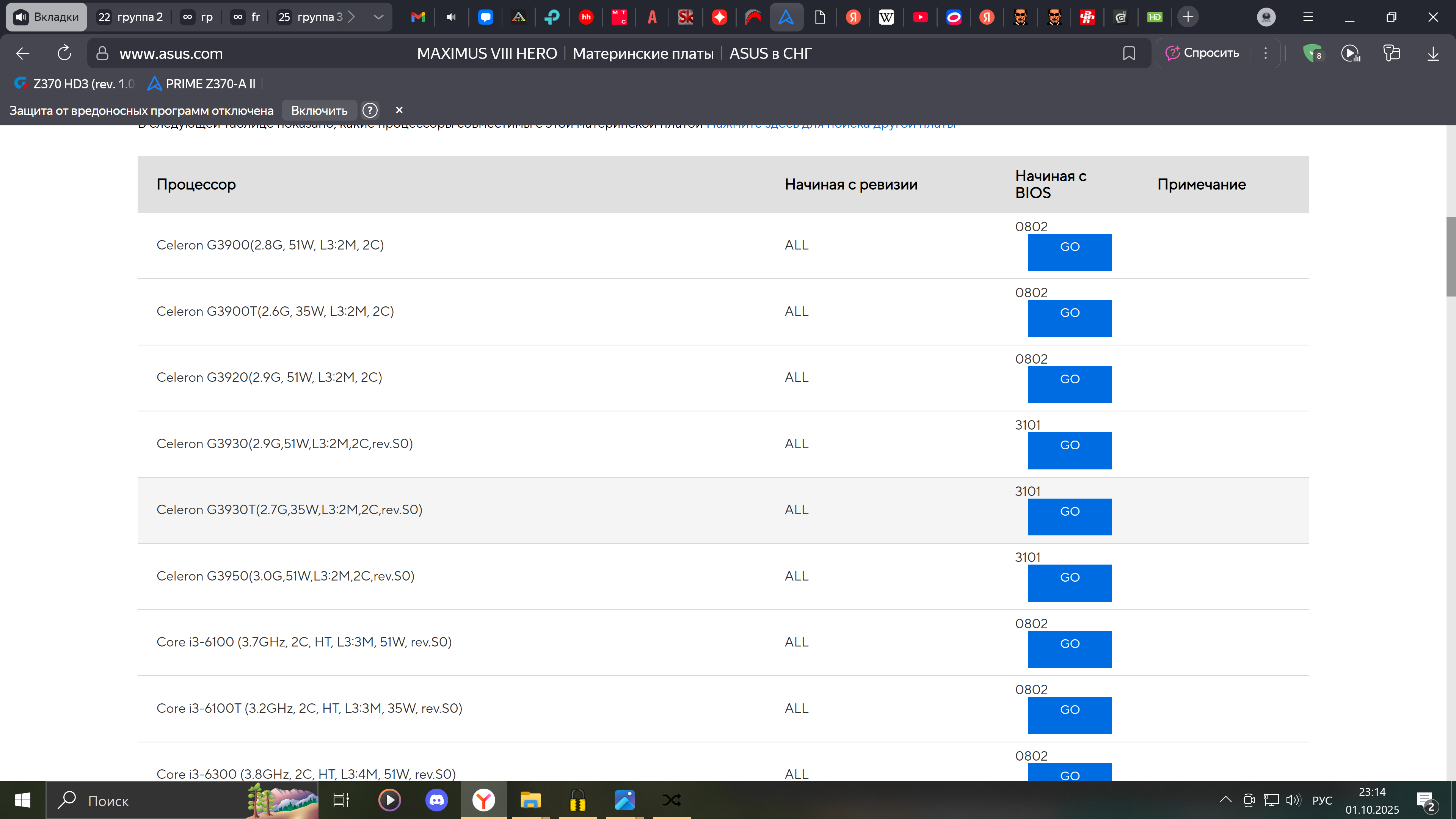Open Wikipedia pinned tab
The width and height of the screenshot is (1456, 819).
point(886,17)
